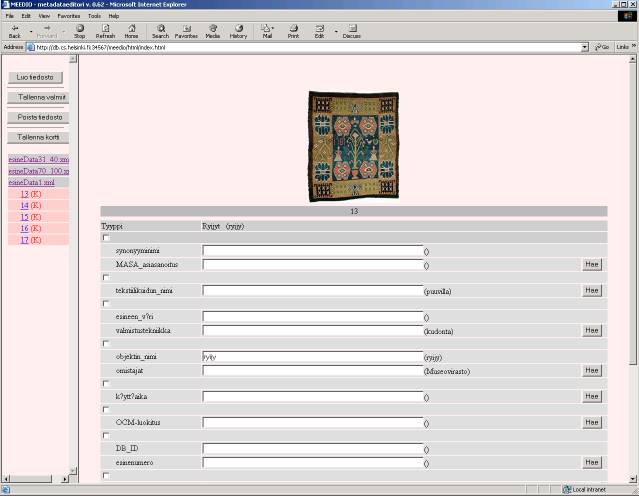Click the objektin_nimi field containing ryijy
Image resolution: width=639 pixels, height=496 pixels.
click(313, 357)
